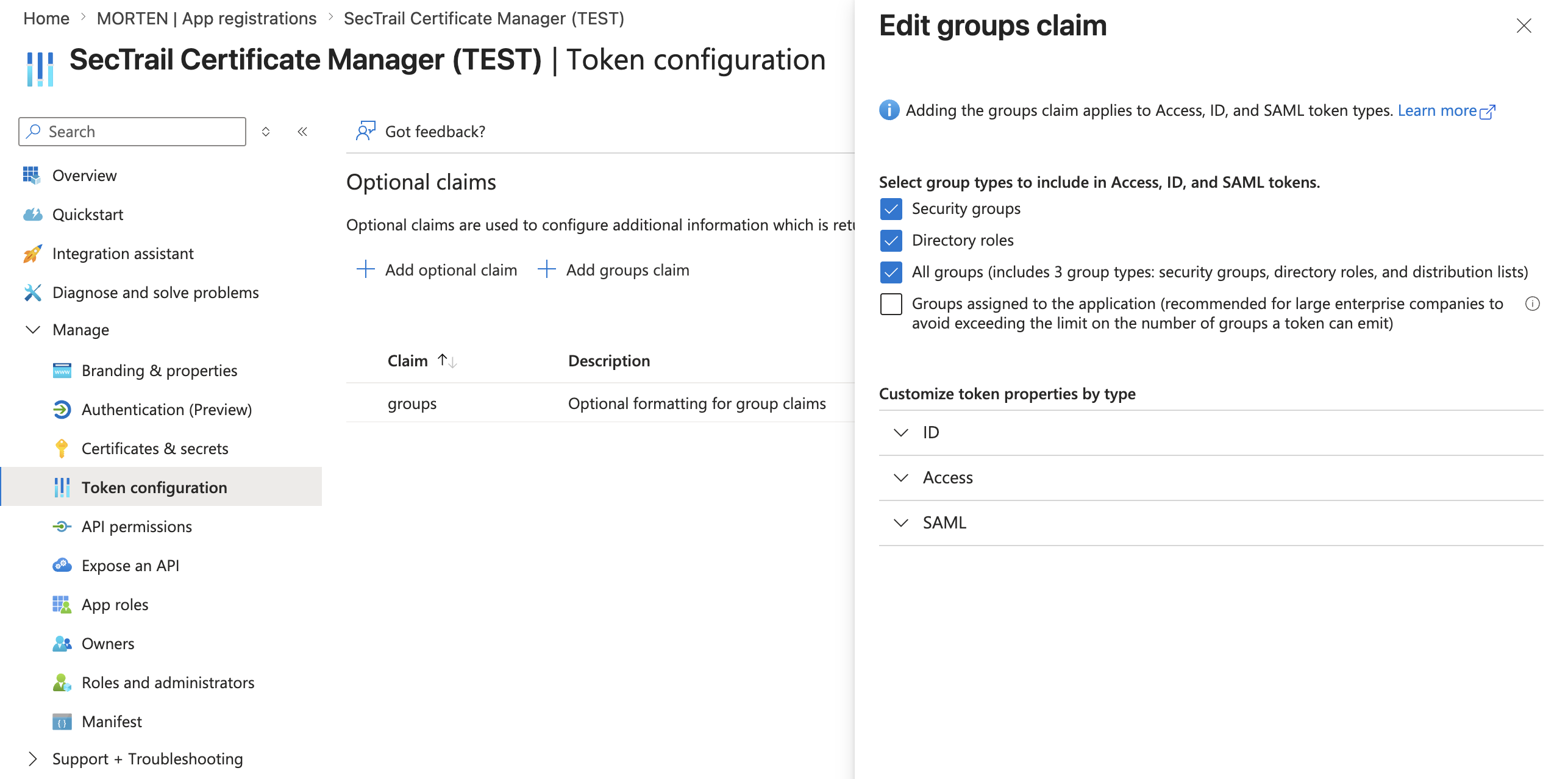Click the search magnifier icon
Screen dimensions: 1568x779
pos(34,131)
